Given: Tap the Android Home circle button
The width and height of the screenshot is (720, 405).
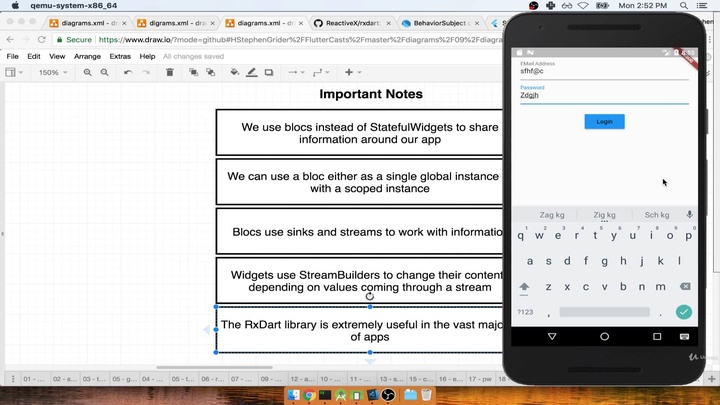Looking at the screenshot, I should tap(603, 338).
